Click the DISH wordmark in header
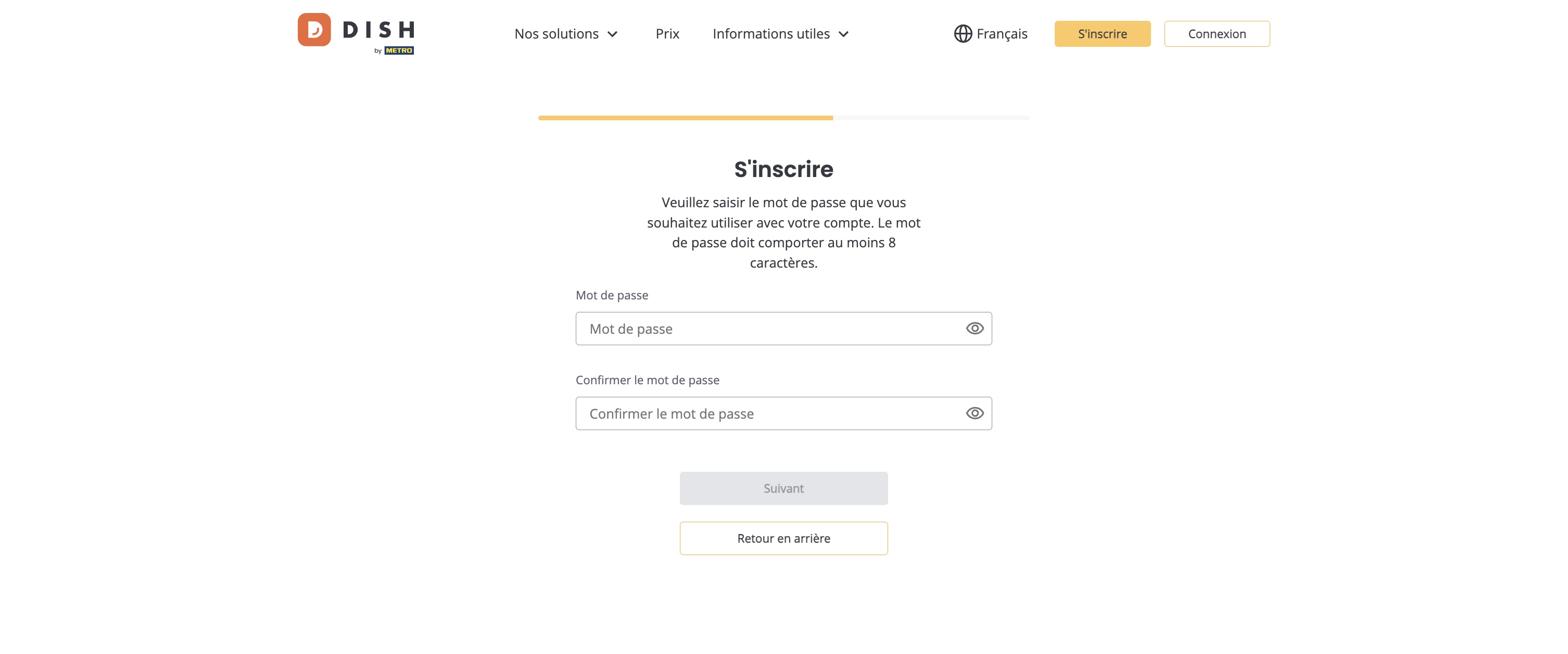 [x=378, y=29]
